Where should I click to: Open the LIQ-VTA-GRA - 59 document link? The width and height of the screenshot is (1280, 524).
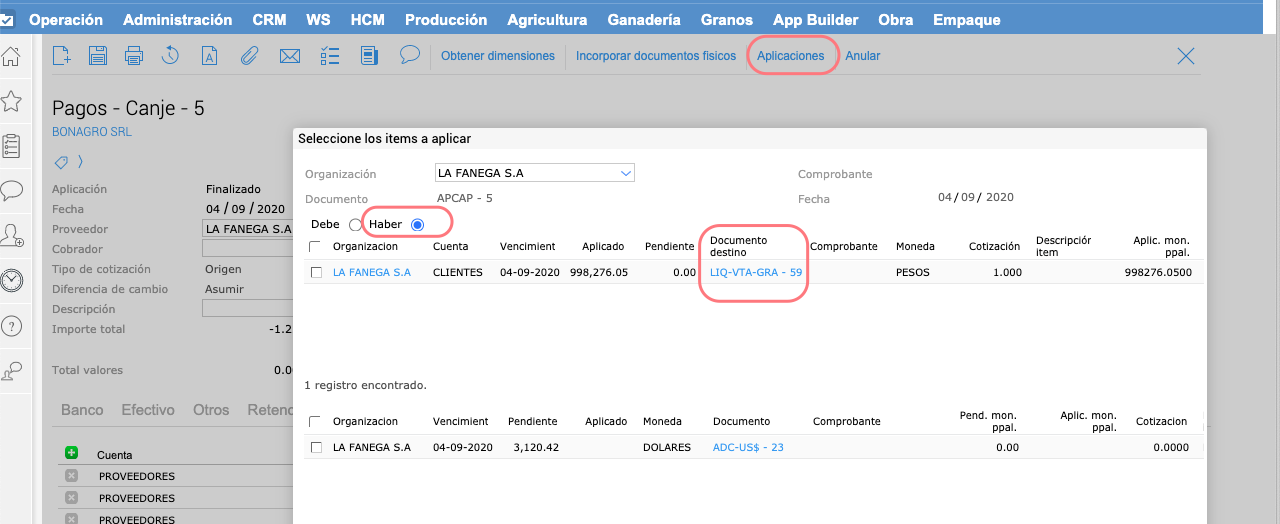[755, 272]
